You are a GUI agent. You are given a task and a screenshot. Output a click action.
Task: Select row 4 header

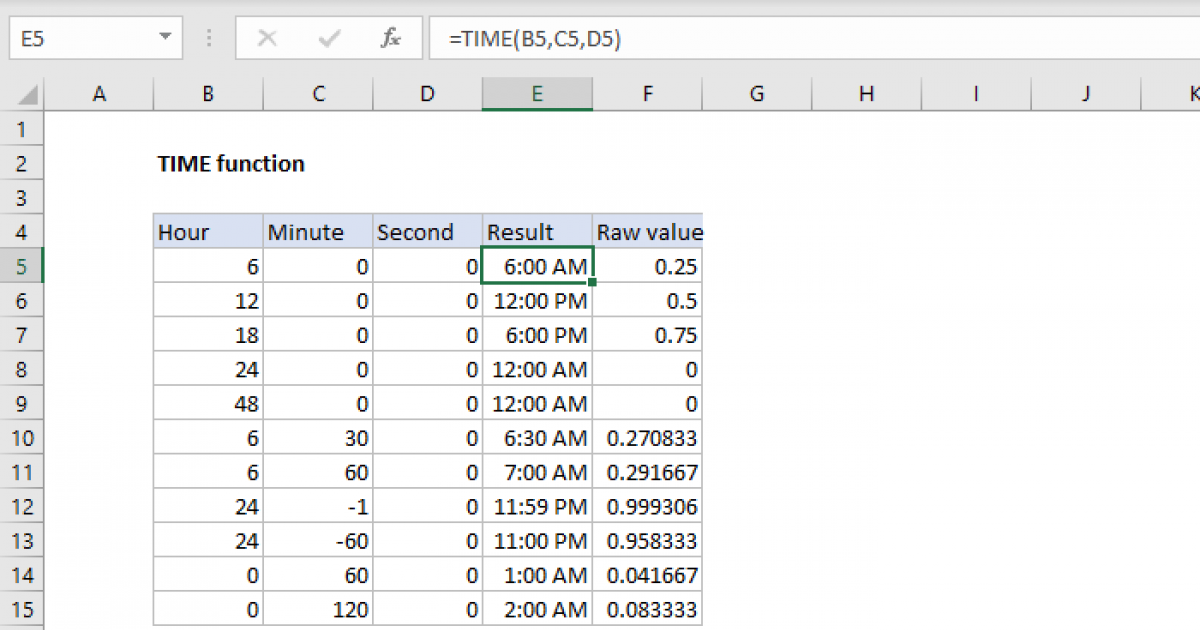point(22,232)
